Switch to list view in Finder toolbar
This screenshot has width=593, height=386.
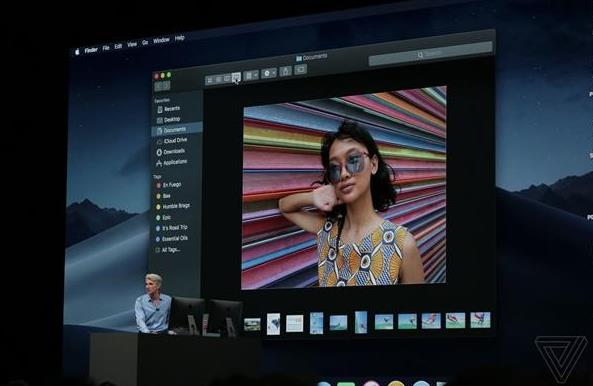pos(219,79)
